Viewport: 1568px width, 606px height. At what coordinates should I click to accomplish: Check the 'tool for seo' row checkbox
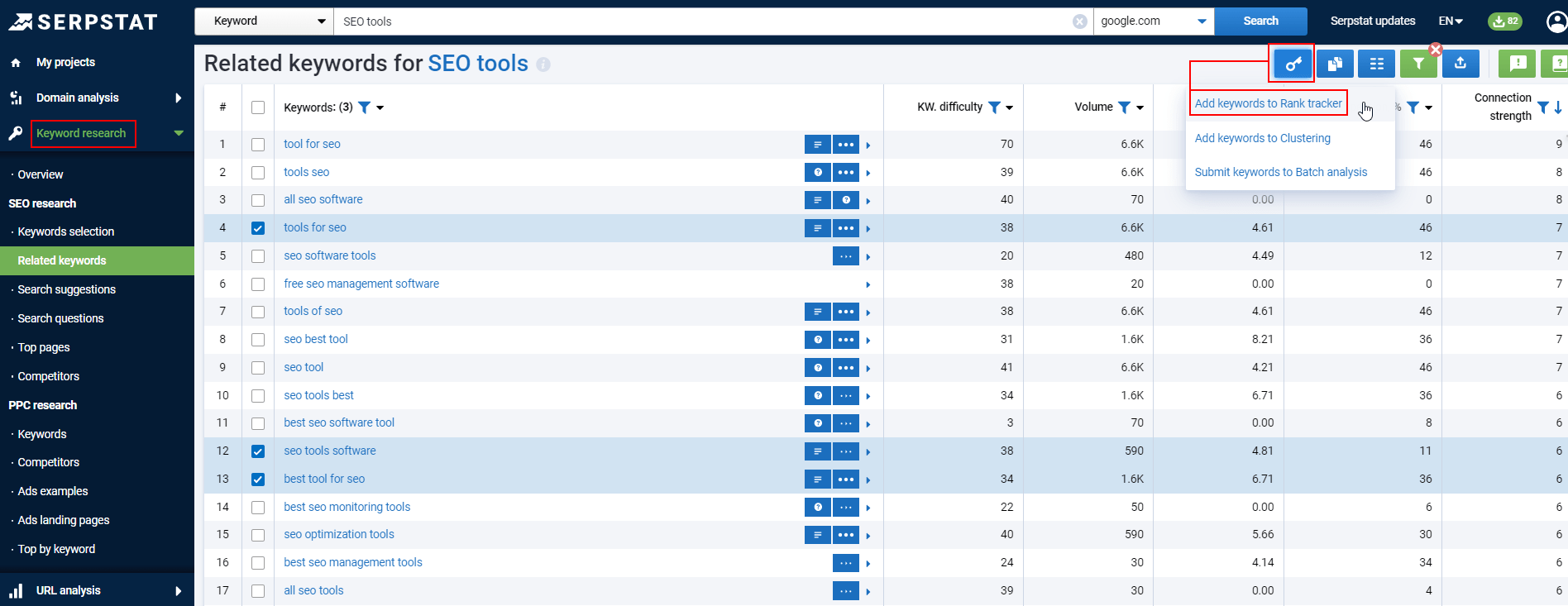(x=258, y=145)
